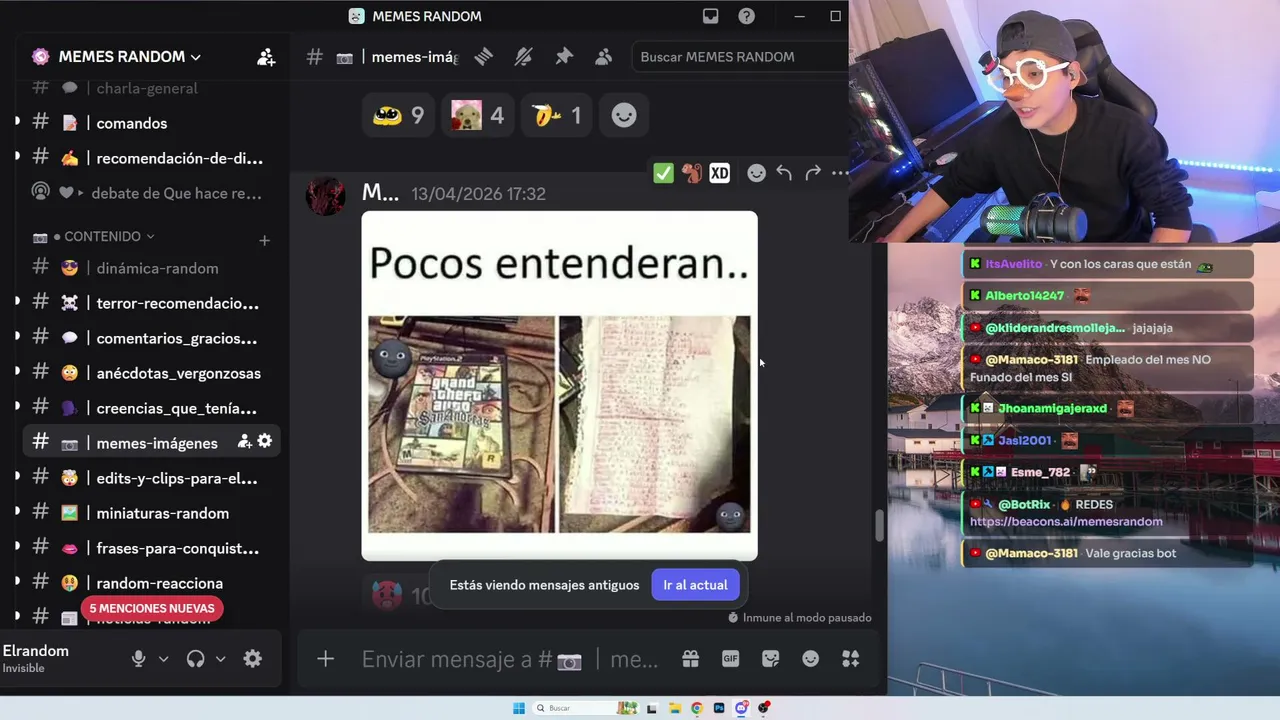The image size is (1280, 720).
Task: Click the plus attach button
Action: pos(325,659)
